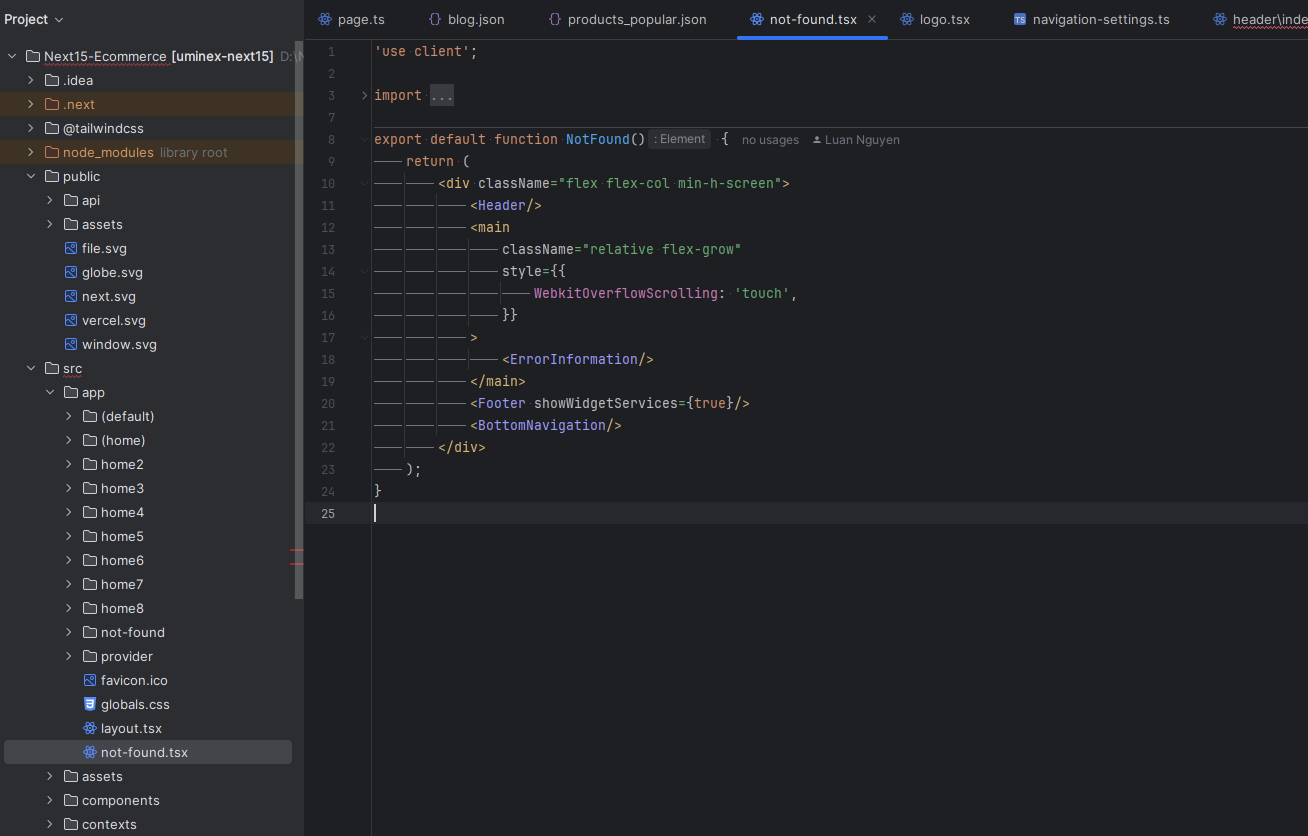Expand the components folder
The width and height of the screenshot is (1308, 836).
click(49, 800)
